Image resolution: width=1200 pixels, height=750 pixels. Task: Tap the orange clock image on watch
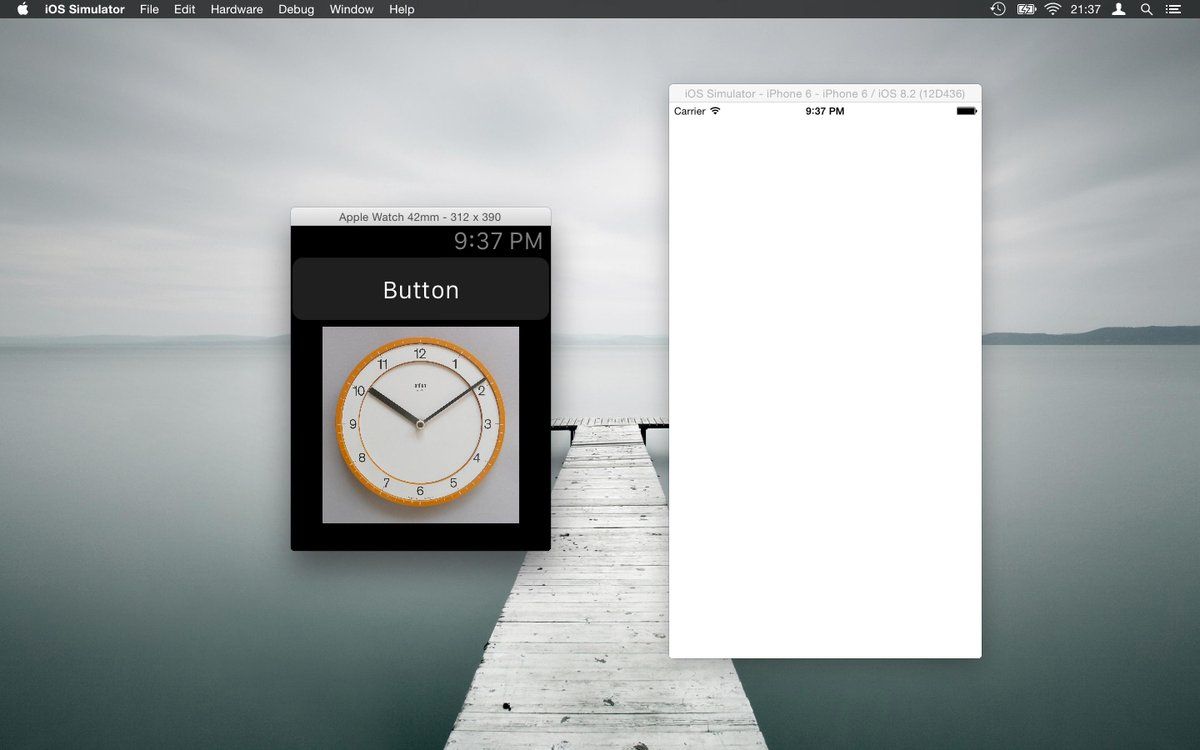tap(420, 424)
